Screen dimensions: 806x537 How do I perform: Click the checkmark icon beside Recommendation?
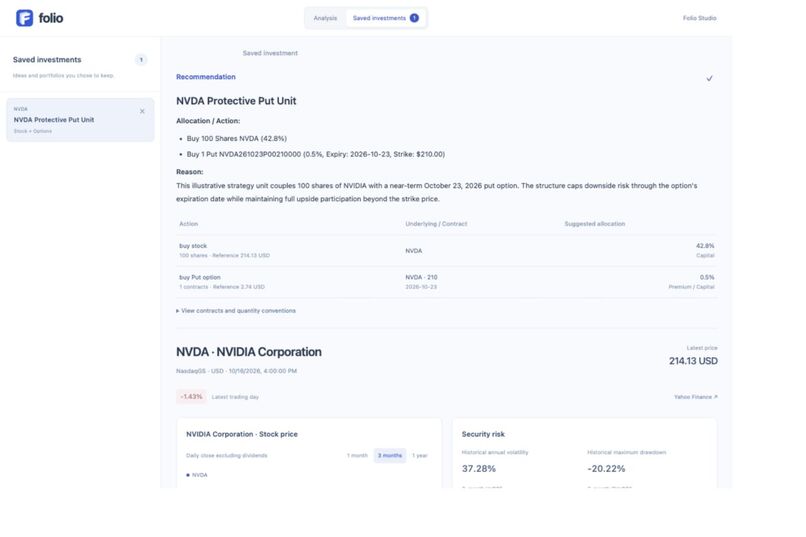click(709, 79)
